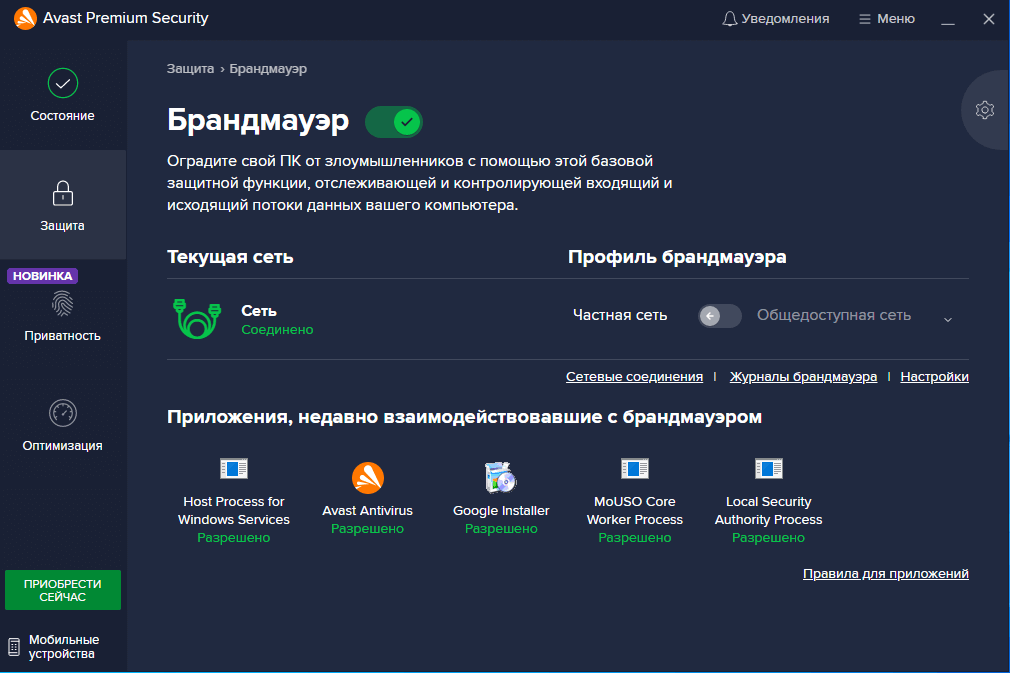Toggle private/public network profile switch

tap(719, 316)
